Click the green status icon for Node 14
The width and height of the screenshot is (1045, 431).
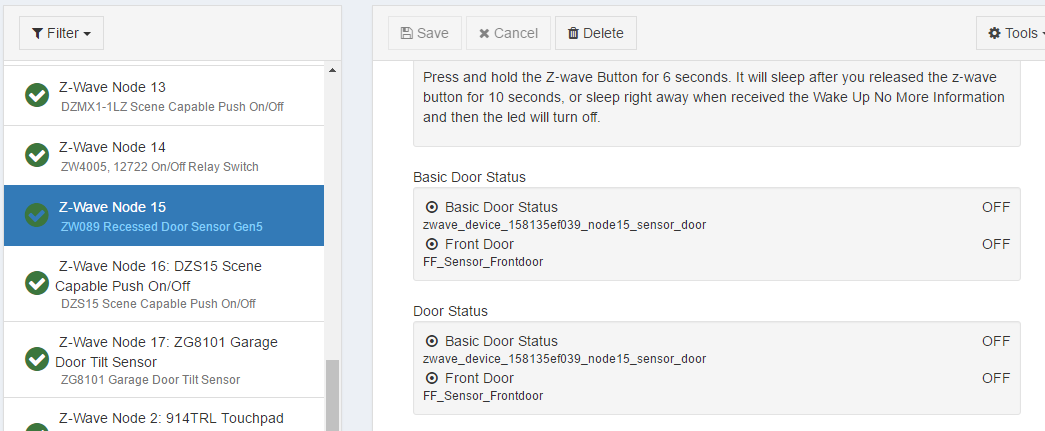click(37, 155)
